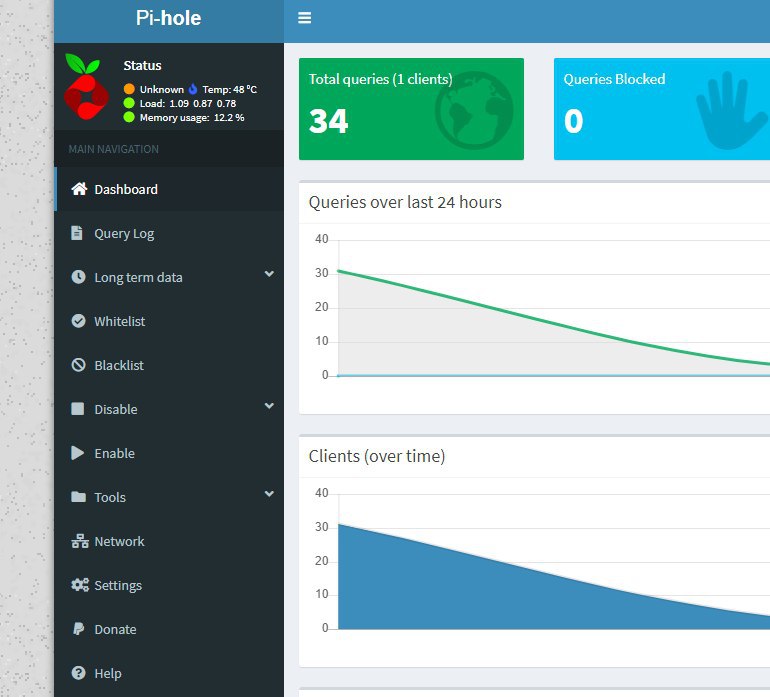Click the Queries Blocked blue card
The height and width of the screenshot is (697, 770).
pyautogui.click(x=662, y=109)
